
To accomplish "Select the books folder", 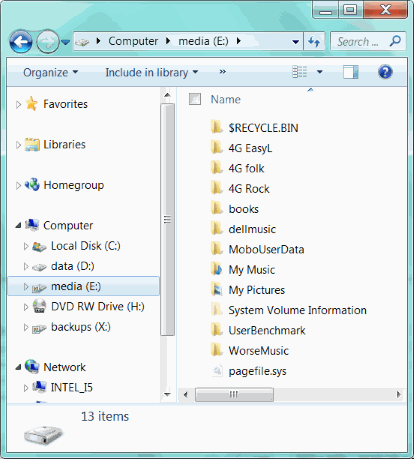I will [244, 209].
